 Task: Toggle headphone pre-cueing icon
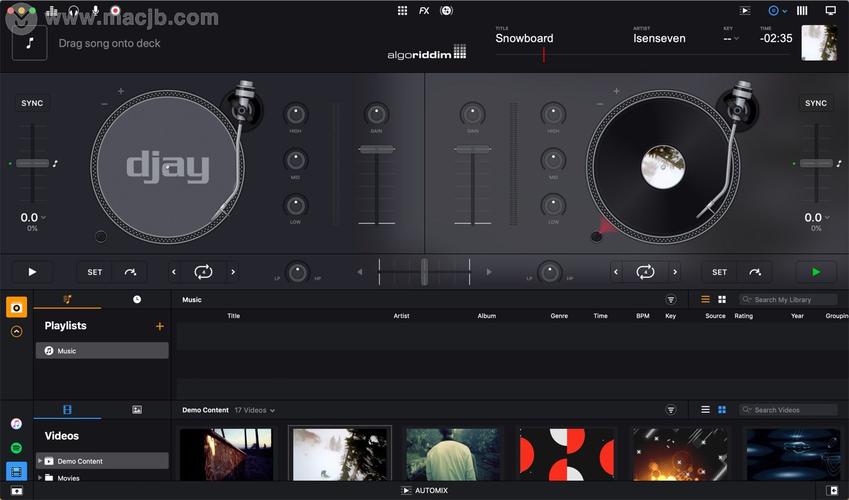74,11
